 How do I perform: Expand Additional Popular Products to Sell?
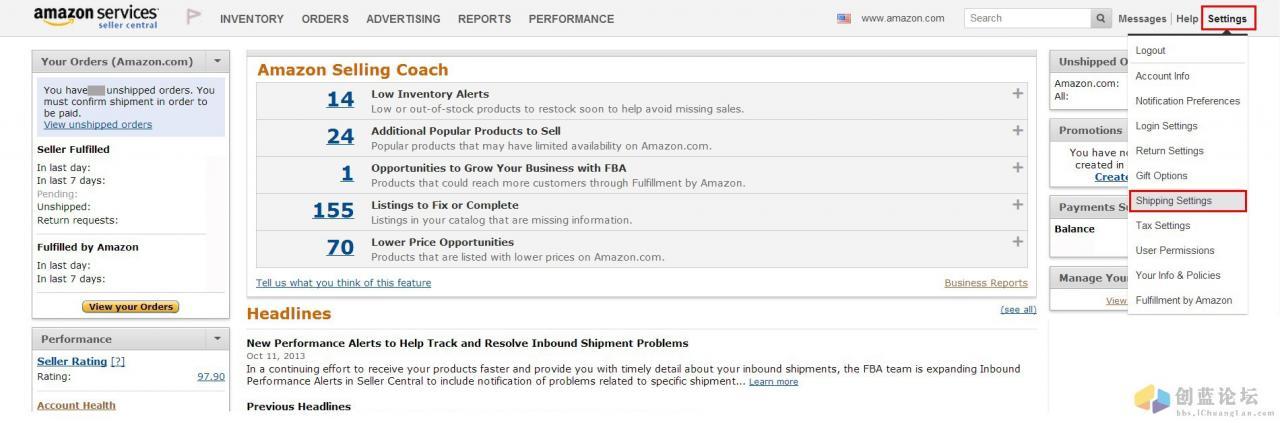1017,130
